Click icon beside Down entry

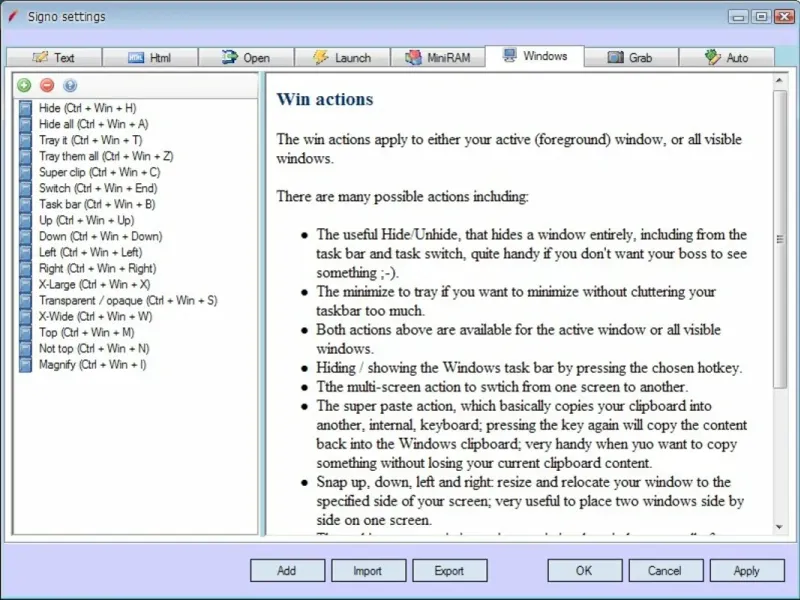tap(26, 236)
